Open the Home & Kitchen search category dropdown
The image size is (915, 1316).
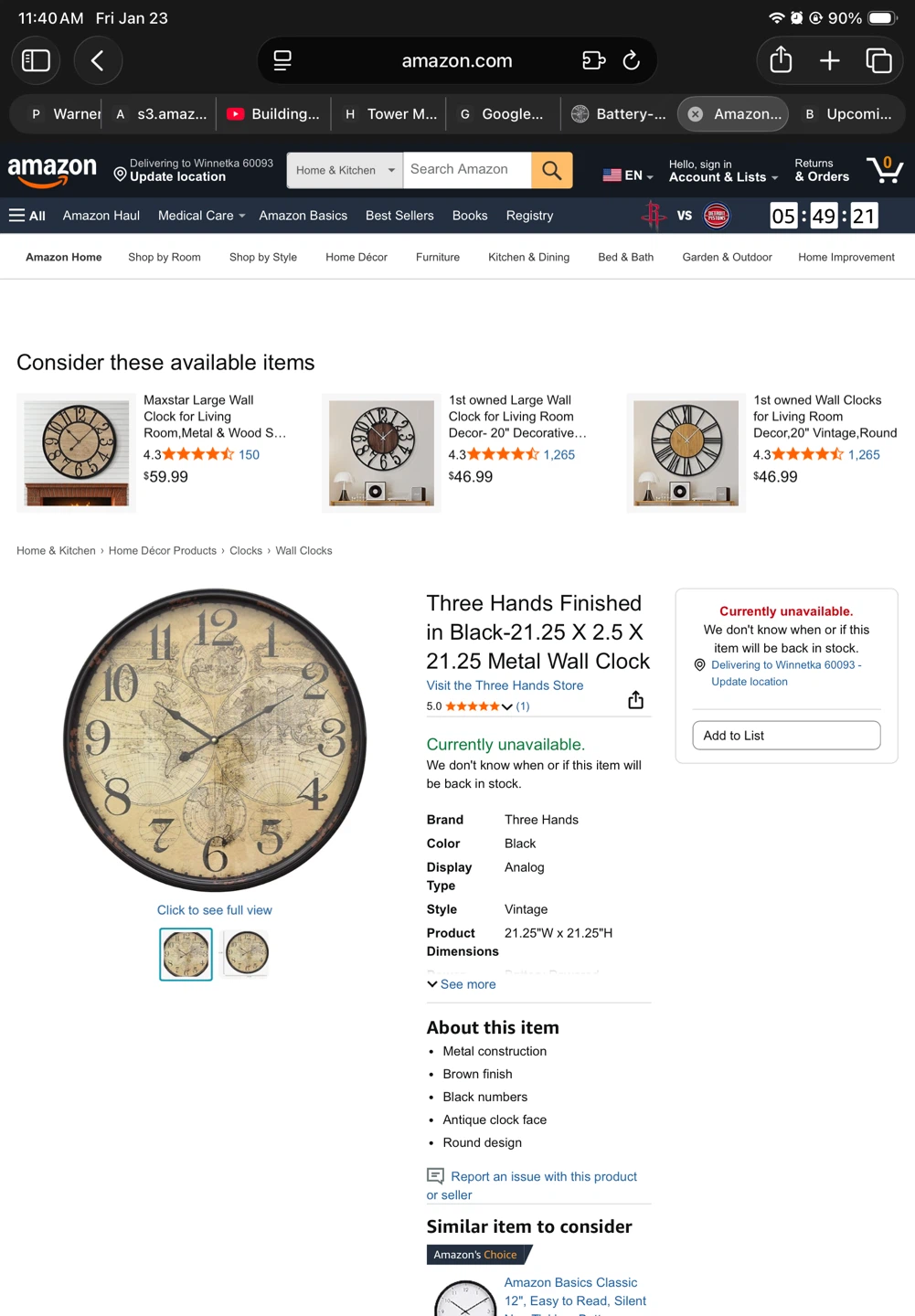point(345,170)
